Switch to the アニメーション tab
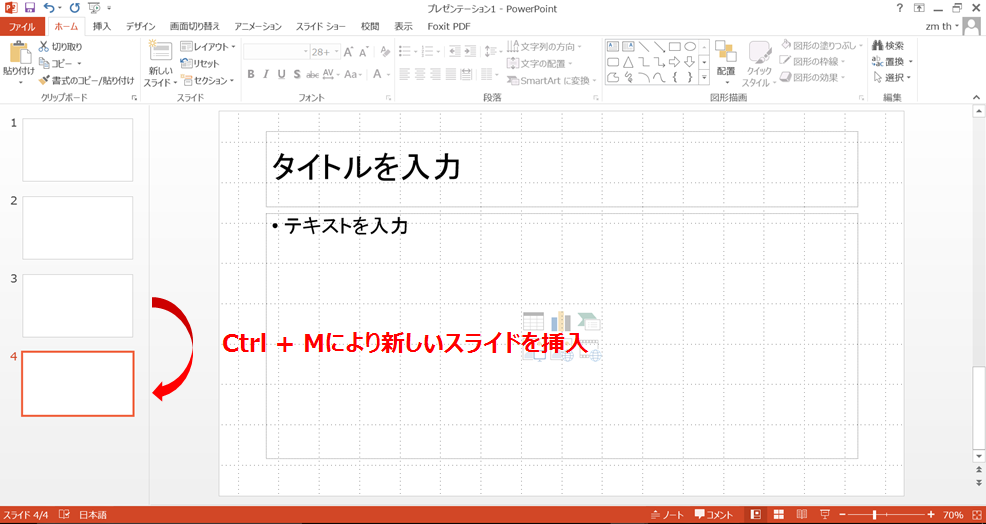This screenshot has width=986, height=524. pyautogui.click(x=258, y=26)
